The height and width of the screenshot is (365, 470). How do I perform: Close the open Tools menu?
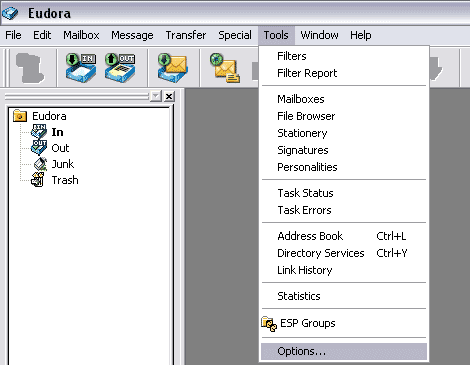(x=276, y=35)
